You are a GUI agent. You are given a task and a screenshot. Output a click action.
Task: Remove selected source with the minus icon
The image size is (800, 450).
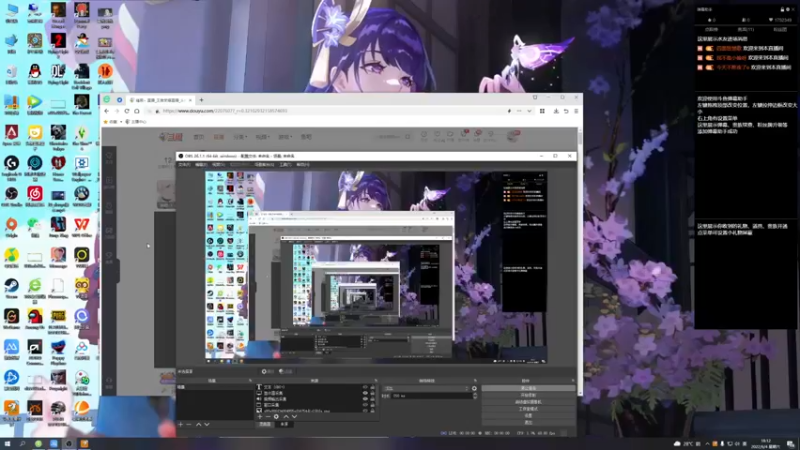[268, 417]
